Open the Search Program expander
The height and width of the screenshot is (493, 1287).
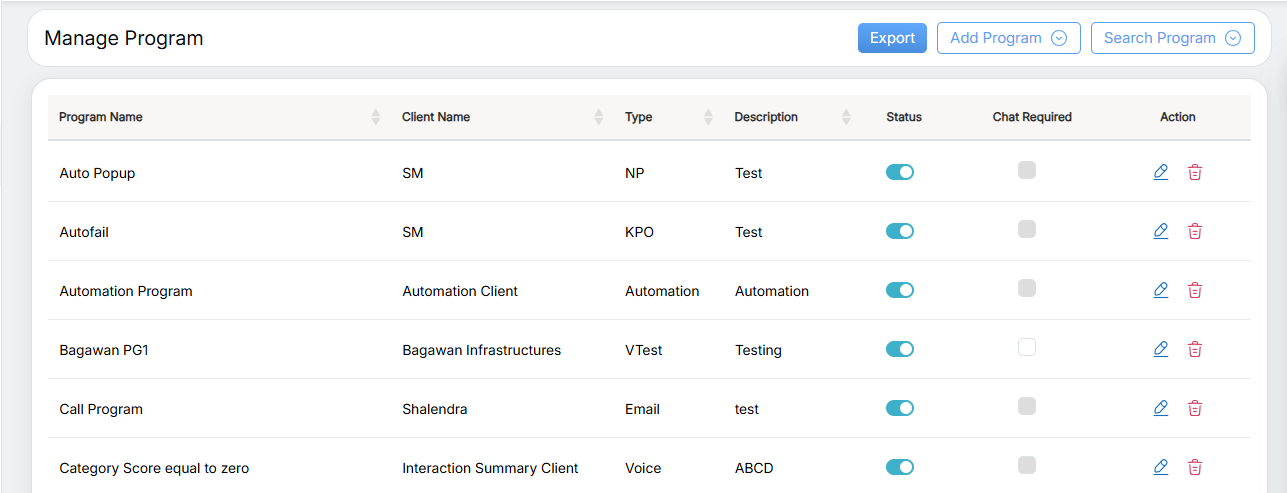point(1172,38)
